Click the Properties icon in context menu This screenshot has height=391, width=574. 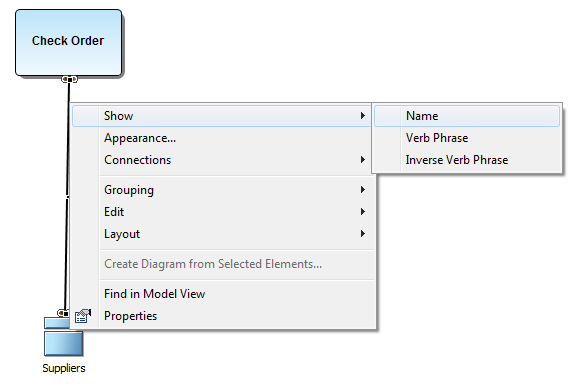[x=83, y=316]
